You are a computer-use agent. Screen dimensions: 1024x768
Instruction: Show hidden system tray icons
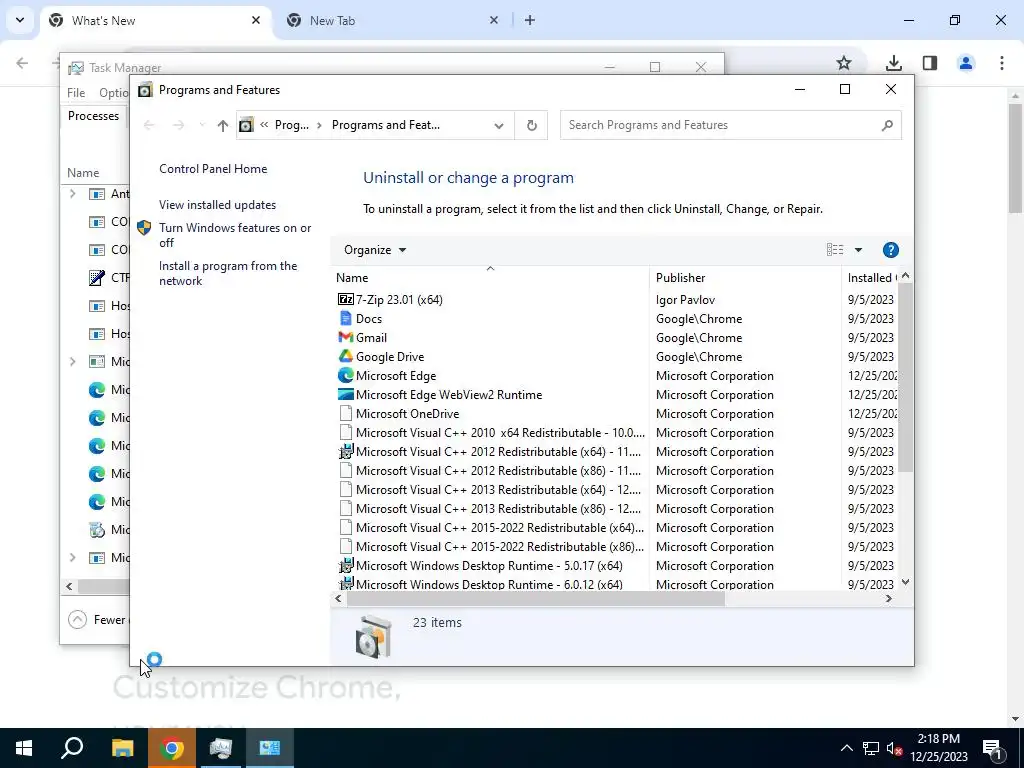pos(846,748)
